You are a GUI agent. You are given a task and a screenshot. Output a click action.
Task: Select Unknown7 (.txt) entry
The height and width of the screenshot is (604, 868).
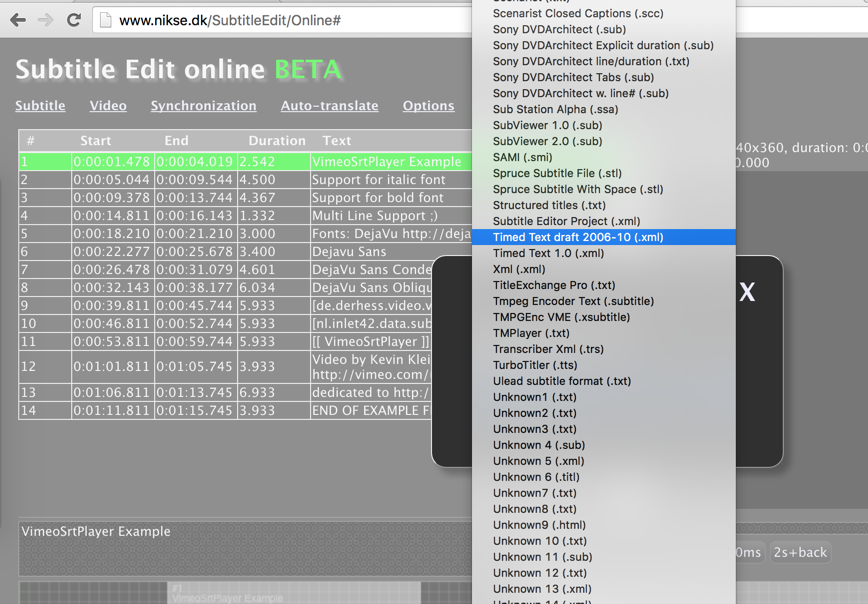click(604, 494)
